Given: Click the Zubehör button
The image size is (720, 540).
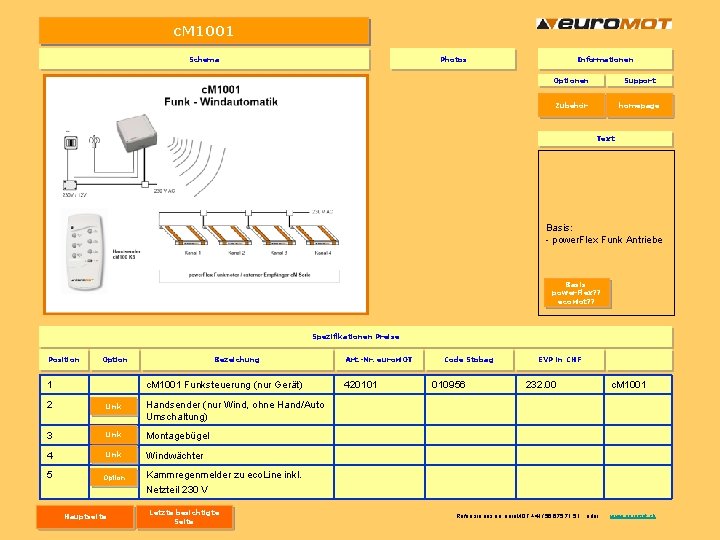Looking at the screenshot, I should click(x=572, y=106).
